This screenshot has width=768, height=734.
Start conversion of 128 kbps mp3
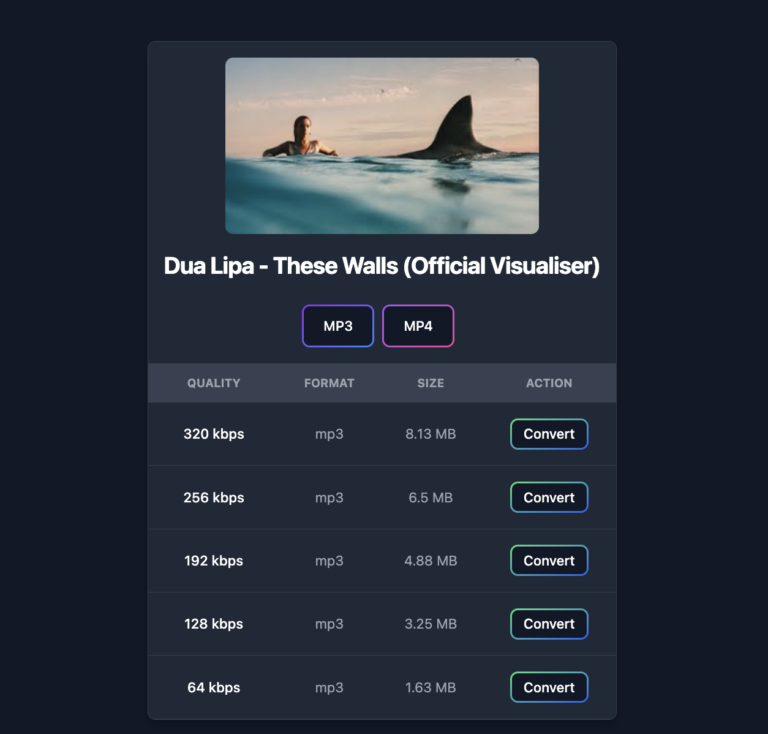(549, 624)
